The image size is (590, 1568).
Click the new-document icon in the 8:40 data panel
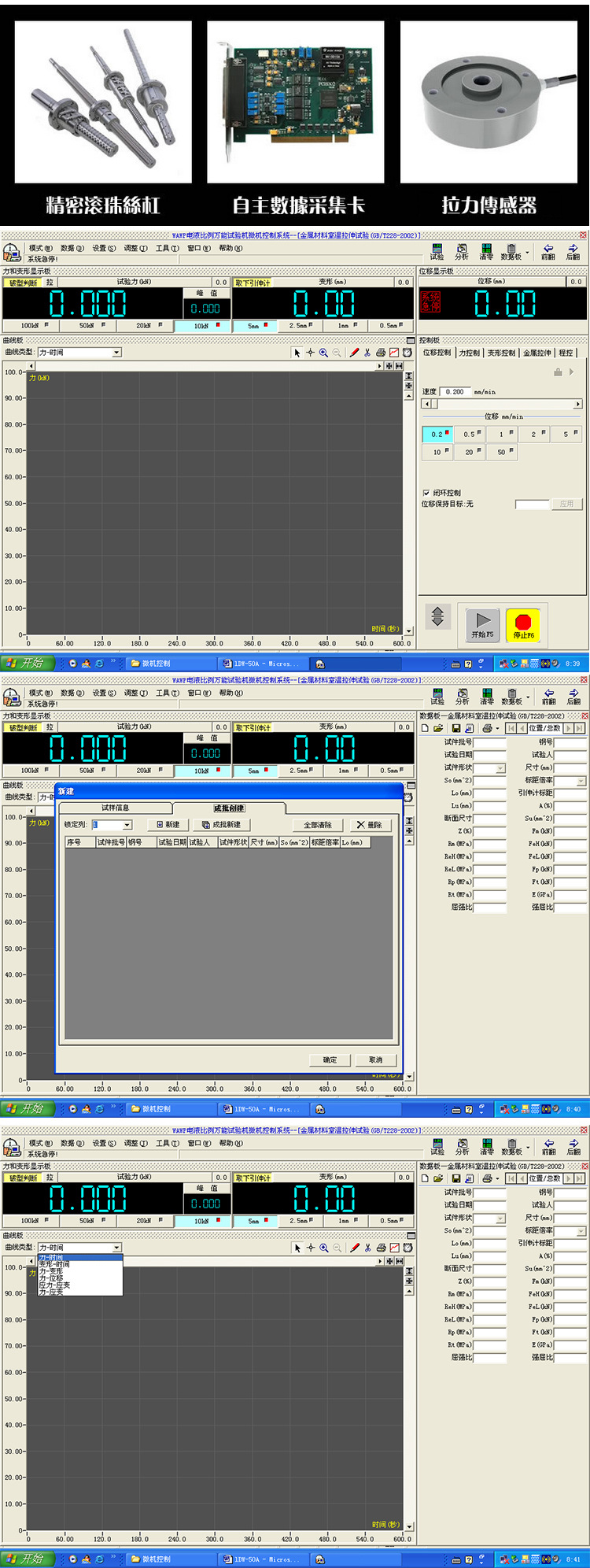coord(426,728)
